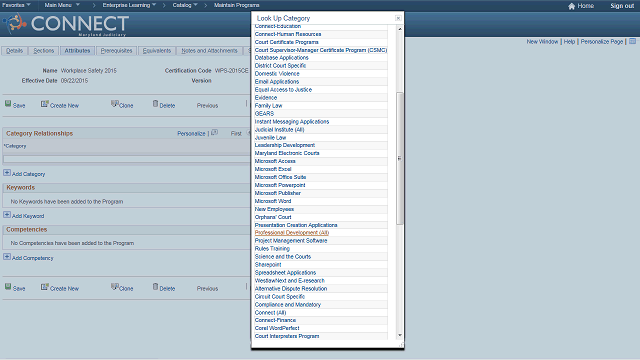Select Court Certificate Programs category

tap(287, 42)
